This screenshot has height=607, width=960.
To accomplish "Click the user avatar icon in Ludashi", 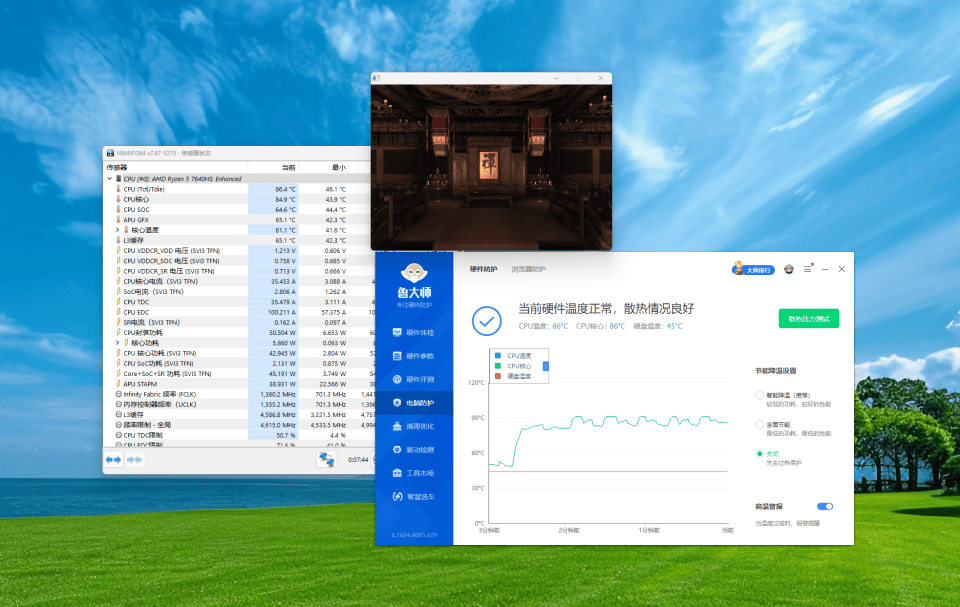I will coord(789,269).
